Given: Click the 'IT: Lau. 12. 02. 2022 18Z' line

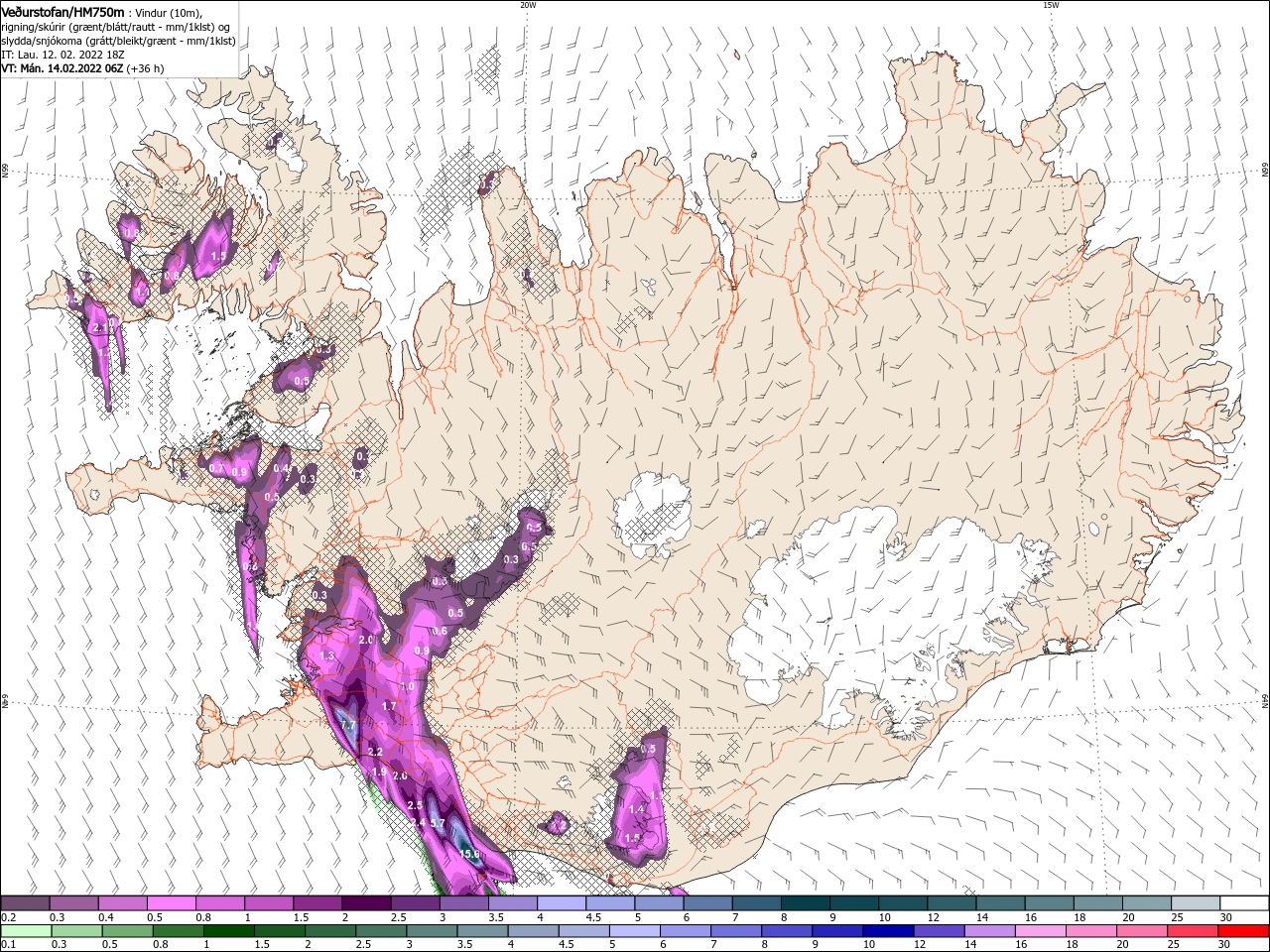Looking at the screenshot, I should coord(62,55).
